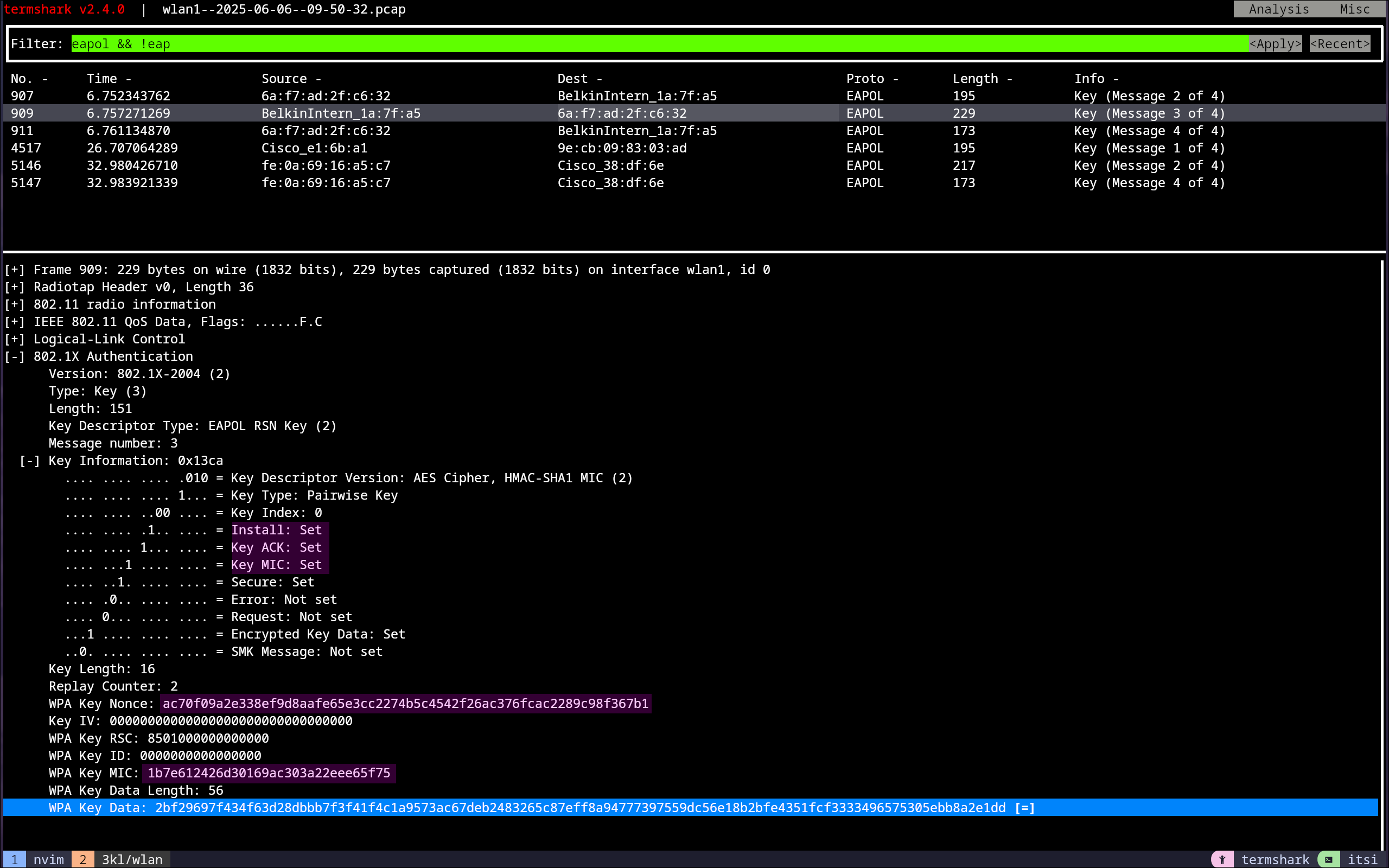Select Key Type: Pairwise Key line
Viewport: 1389px width, 868px height.
point(231,495)
